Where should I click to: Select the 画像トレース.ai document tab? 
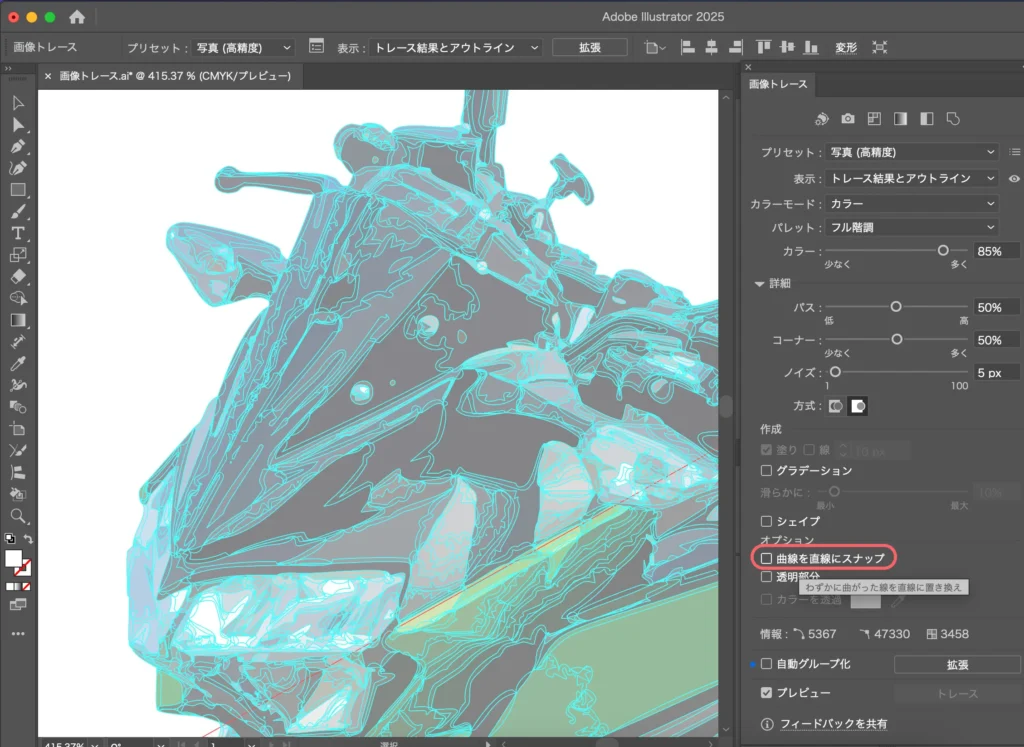click(x=174, y=75)
